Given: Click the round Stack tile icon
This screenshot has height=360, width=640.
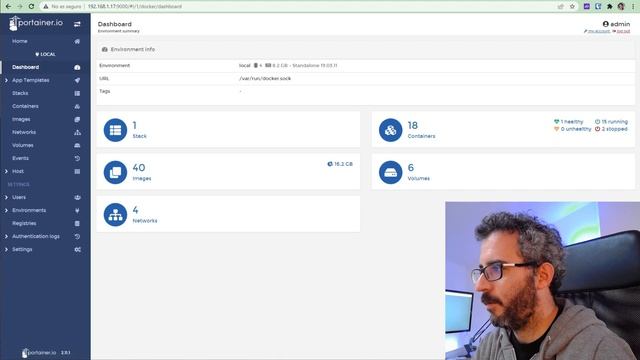Looking at the screenshot, I should tap(115, 130).
